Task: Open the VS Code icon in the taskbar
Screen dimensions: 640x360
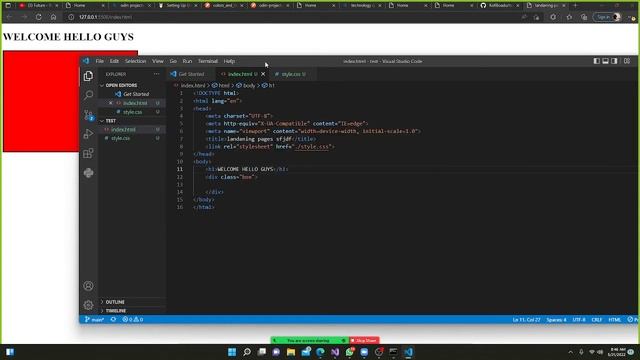Action: 409,352
